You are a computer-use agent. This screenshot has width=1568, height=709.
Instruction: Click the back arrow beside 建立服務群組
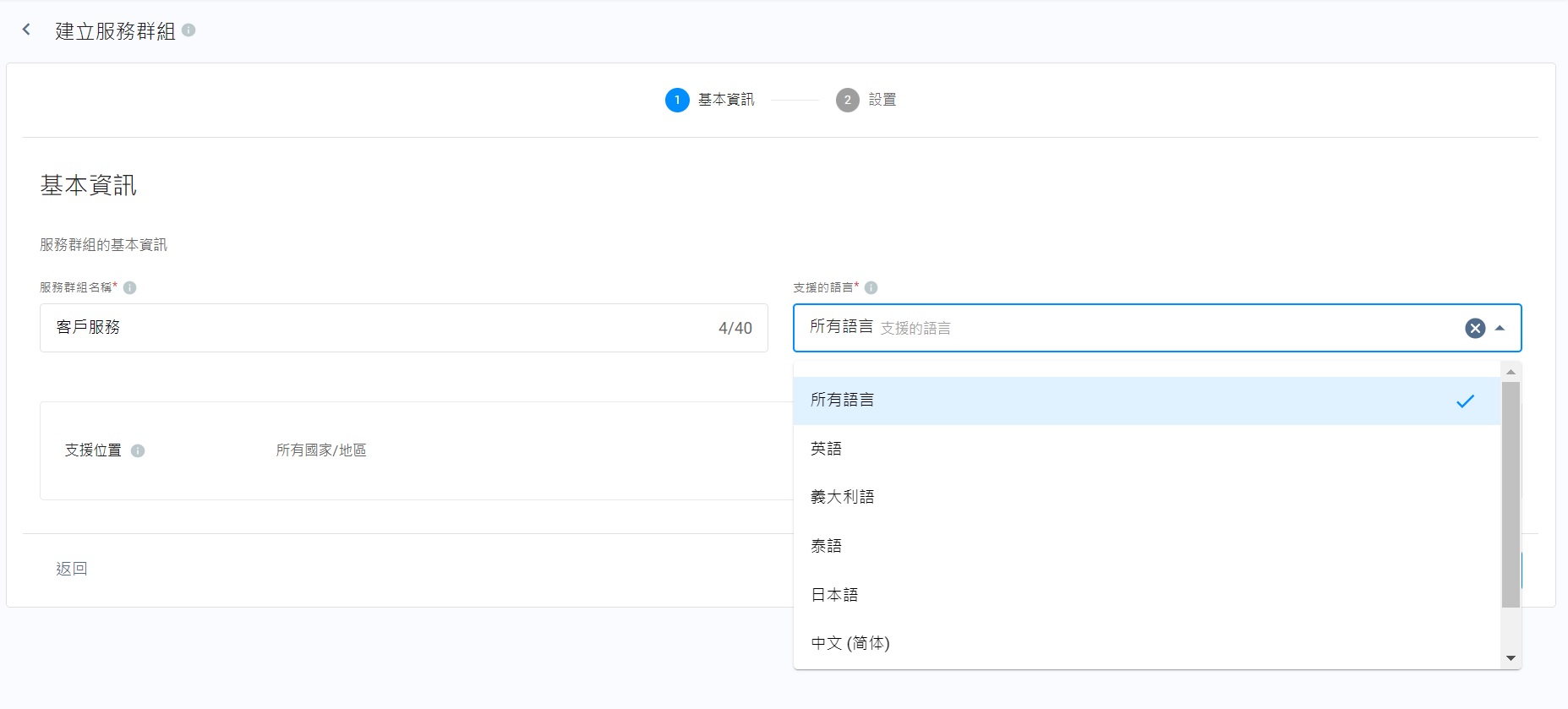(26, 30)
